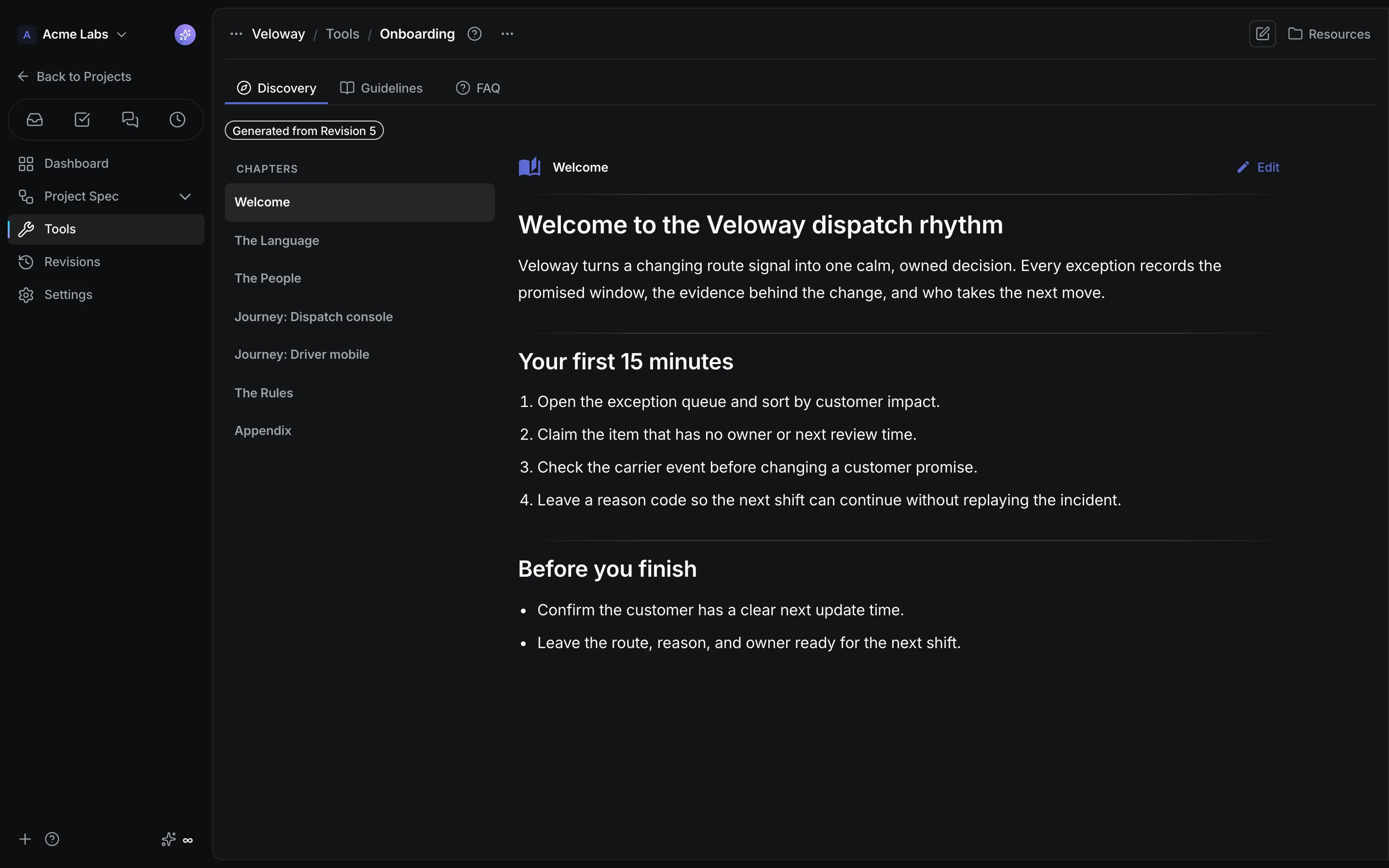
Task: Click the compose note icon near Resources
Action: coord(1262,34)
